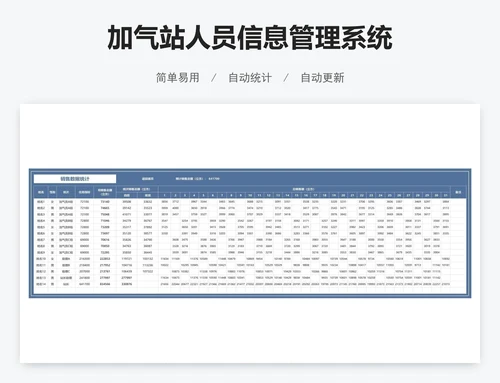Click the 加气站人员信息管理系统 title

click(250, 37)
